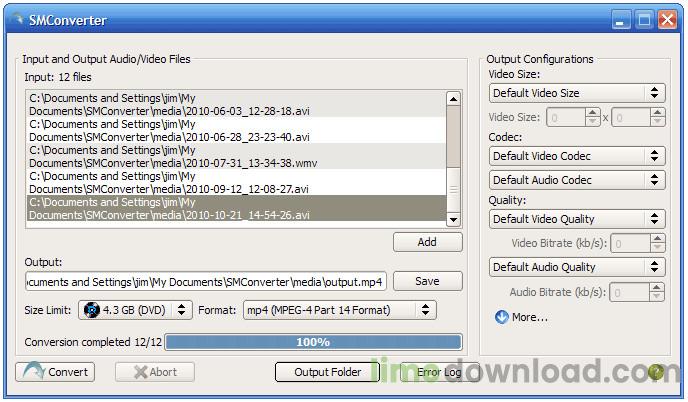Click the file list scroll down arrow

453,219
